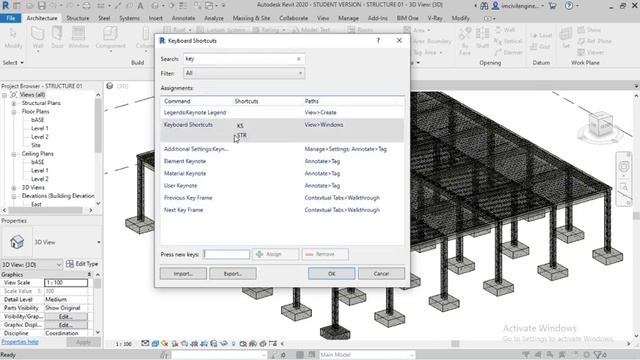
Task: Click the Viewer tool in Work Plane panel
Action: coord(590,52)
